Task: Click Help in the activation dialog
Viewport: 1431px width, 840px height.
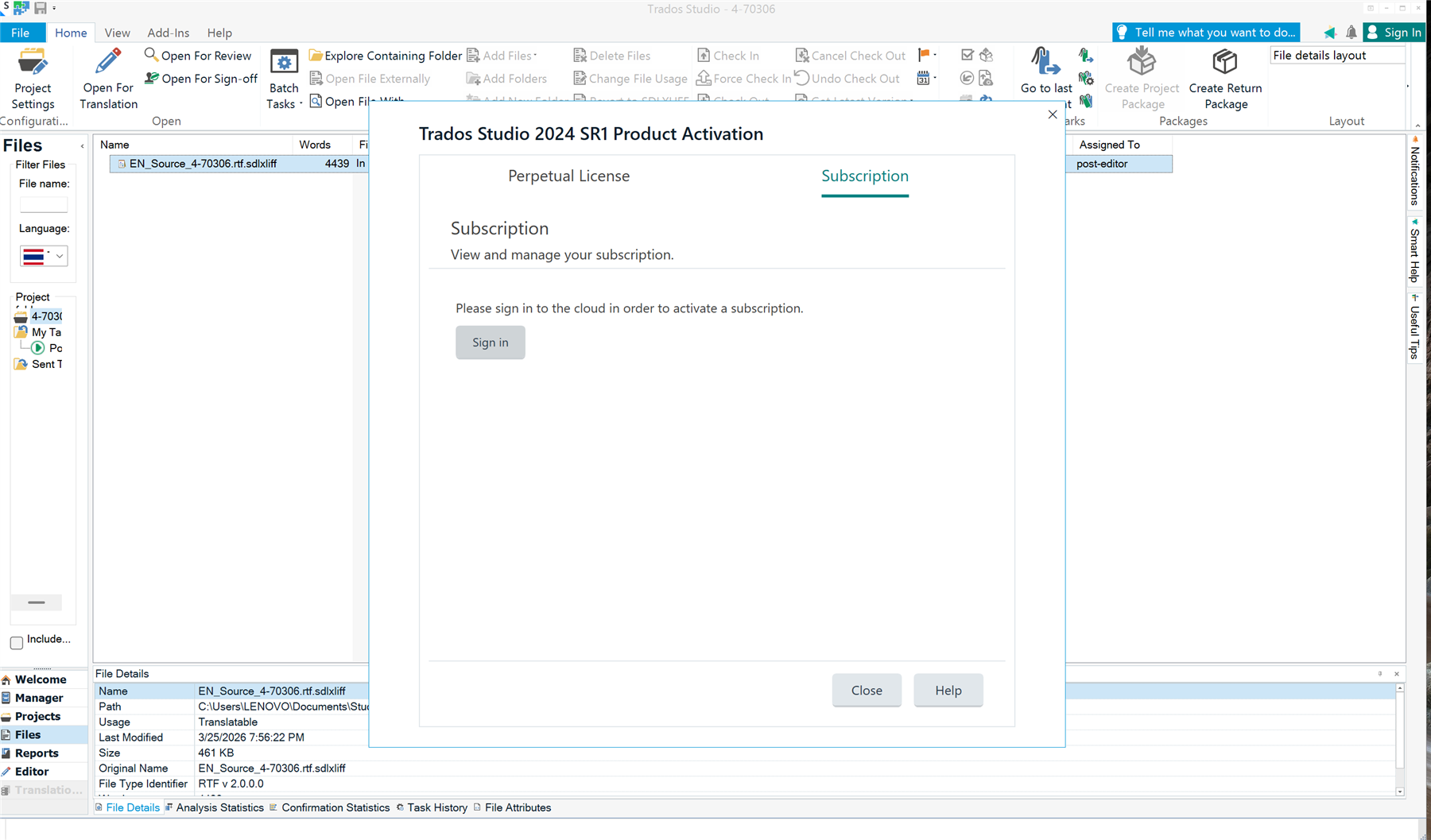Action: [x=948, y=690]
